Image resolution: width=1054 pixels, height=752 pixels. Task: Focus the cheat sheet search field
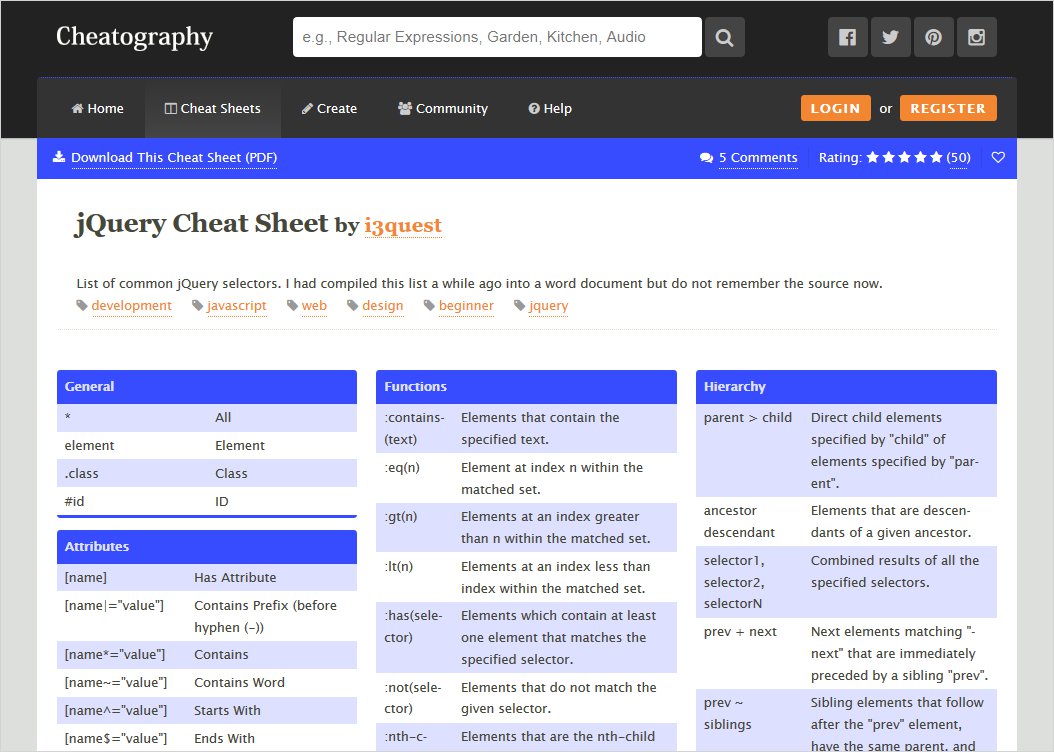[497, 38]
